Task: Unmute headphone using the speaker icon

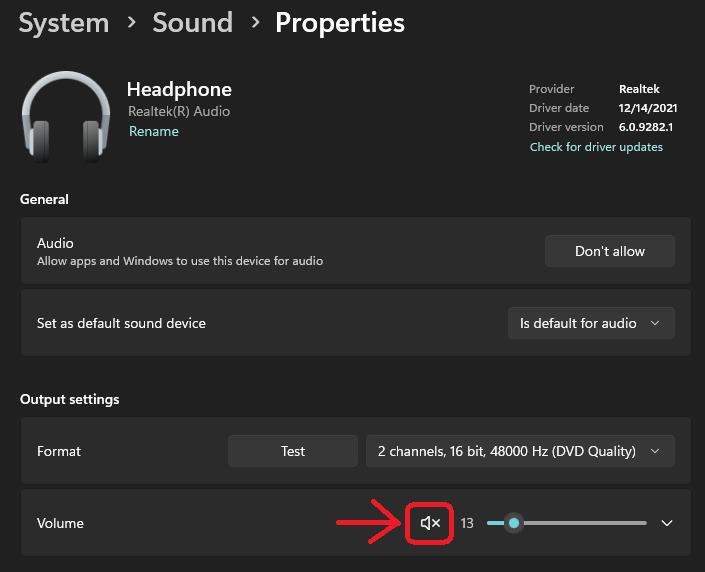Action: point(430,523)
